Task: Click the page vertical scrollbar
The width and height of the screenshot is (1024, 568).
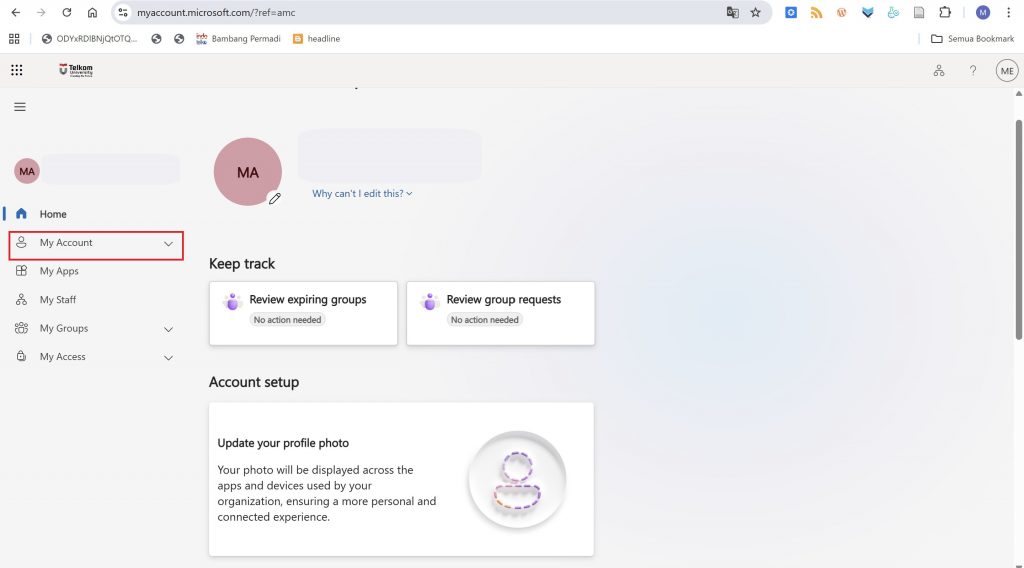Action: click(1019, 230)
